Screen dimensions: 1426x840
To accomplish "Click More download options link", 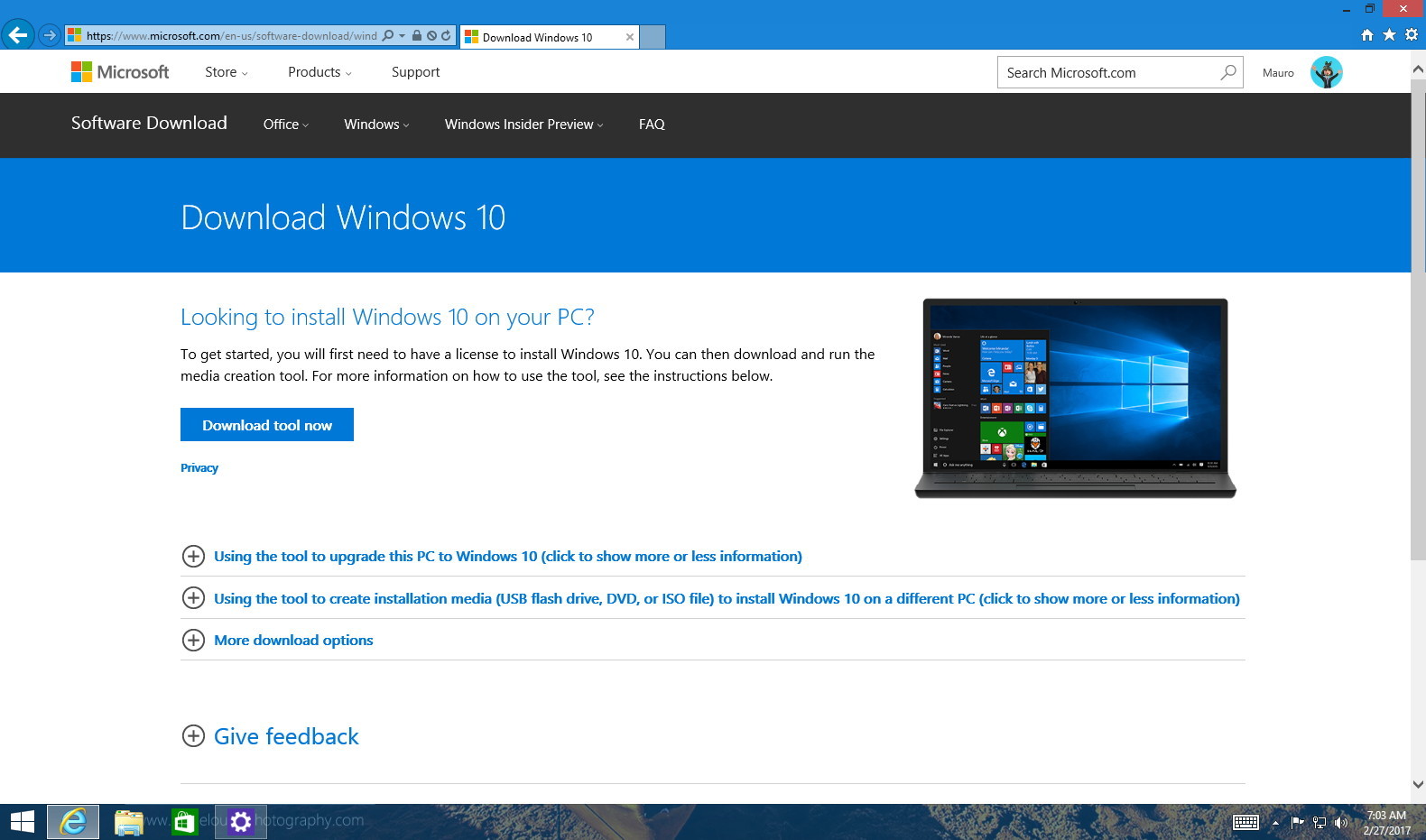I will [x=293, y=640].
